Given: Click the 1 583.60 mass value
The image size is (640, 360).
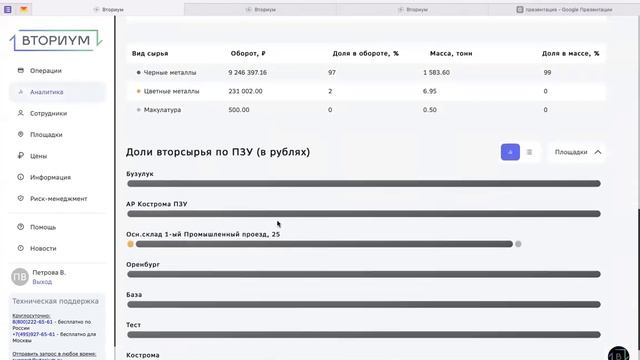Looking at the screenshot, I should [436, 72].
